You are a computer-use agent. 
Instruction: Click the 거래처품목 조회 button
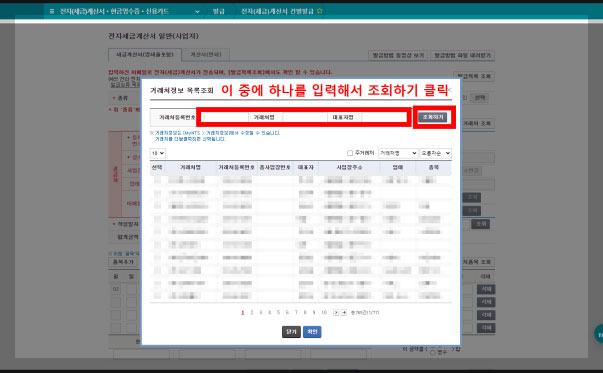[x=477, y=262]
